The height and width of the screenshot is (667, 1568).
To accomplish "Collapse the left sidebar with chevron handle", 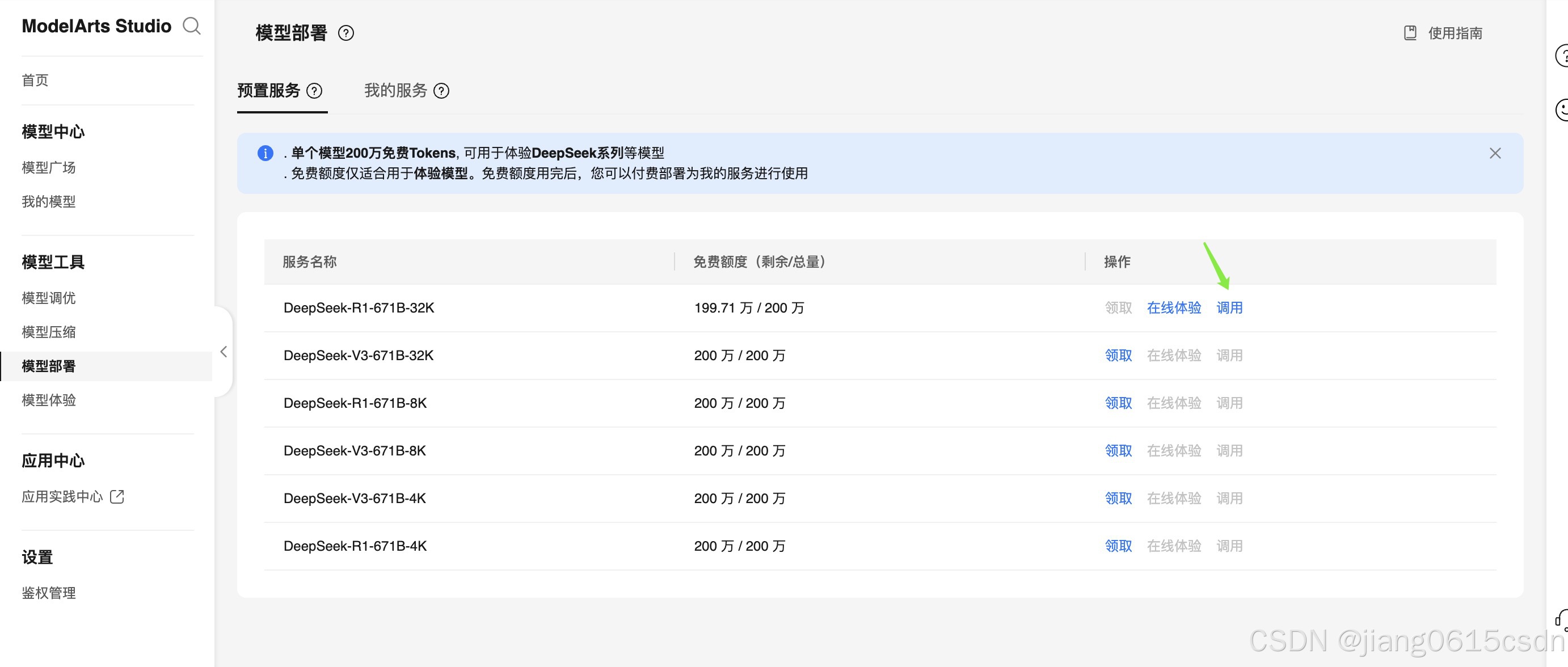I will 224,352.
